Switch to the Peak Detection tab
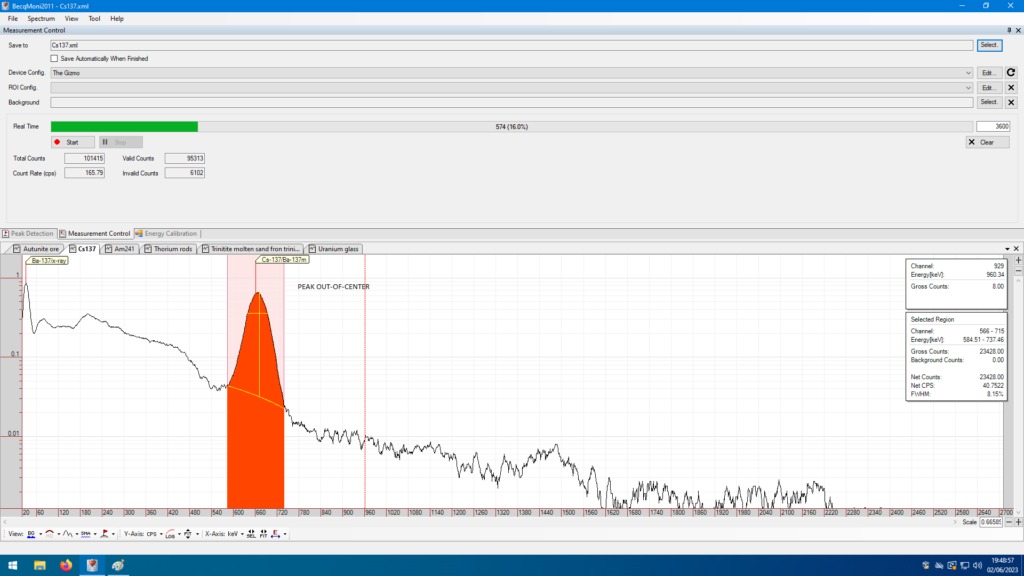 [27, 233]
